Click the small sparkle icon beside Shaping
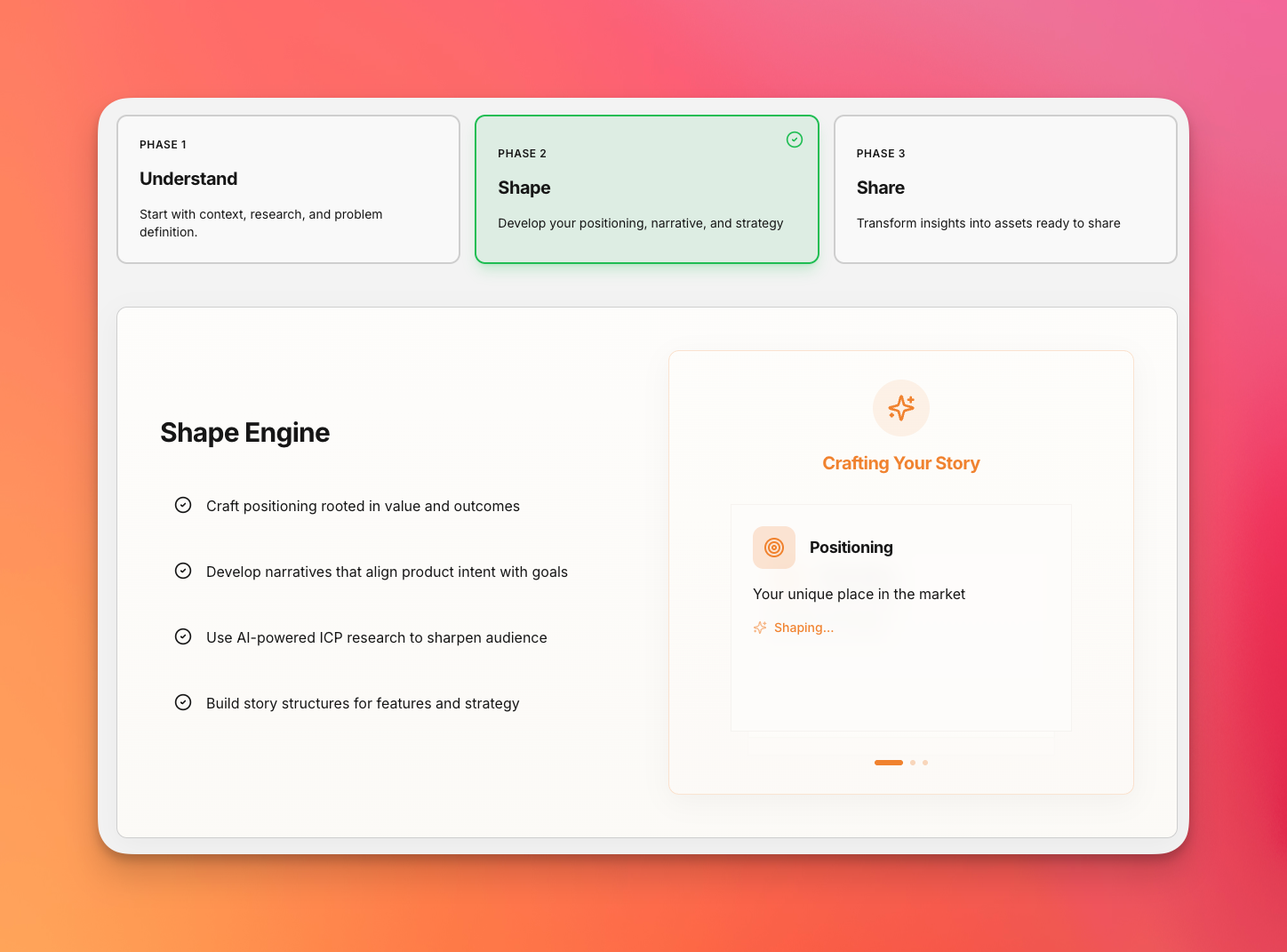 click(x=760, y=628)
